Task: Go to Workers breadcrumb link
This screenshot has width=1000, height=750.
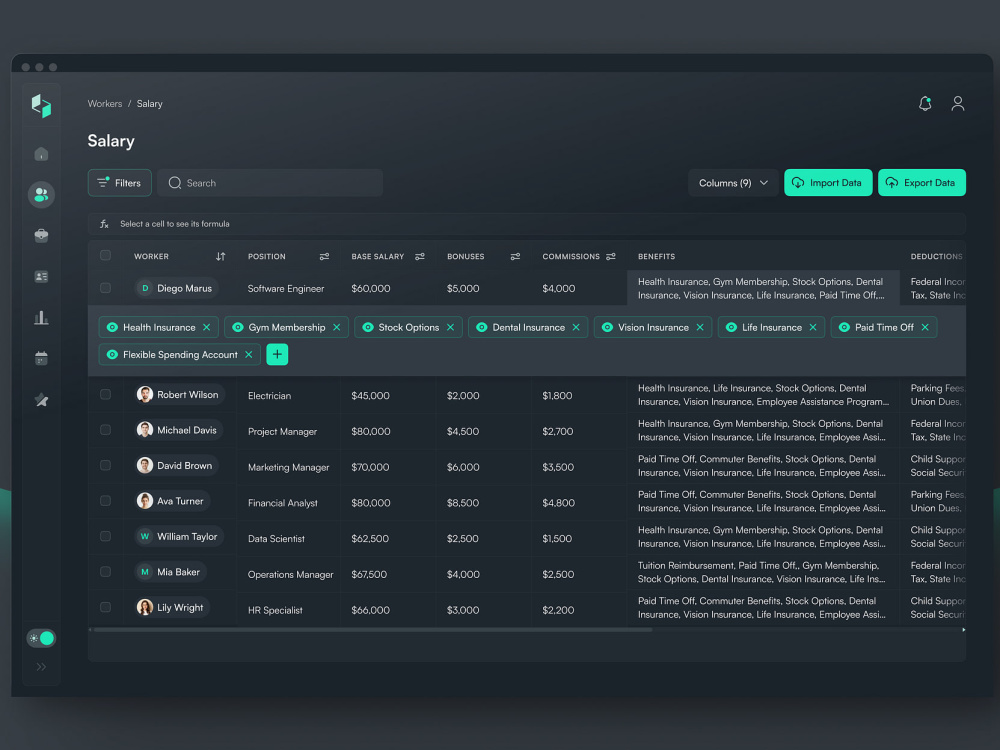Action: [105, 104]
